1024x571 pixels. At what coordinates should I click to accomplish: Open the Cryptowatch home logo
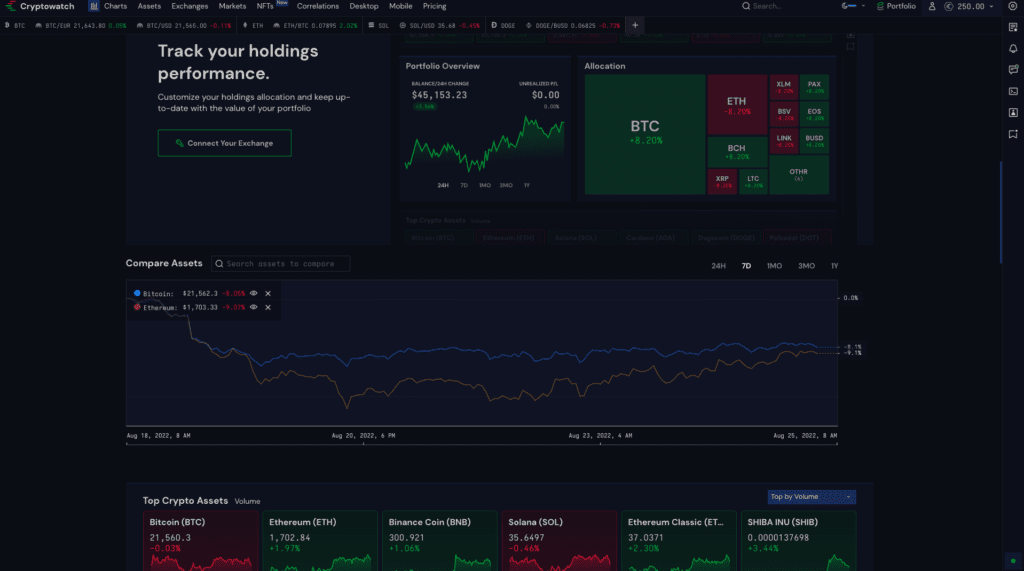[40, 6]
